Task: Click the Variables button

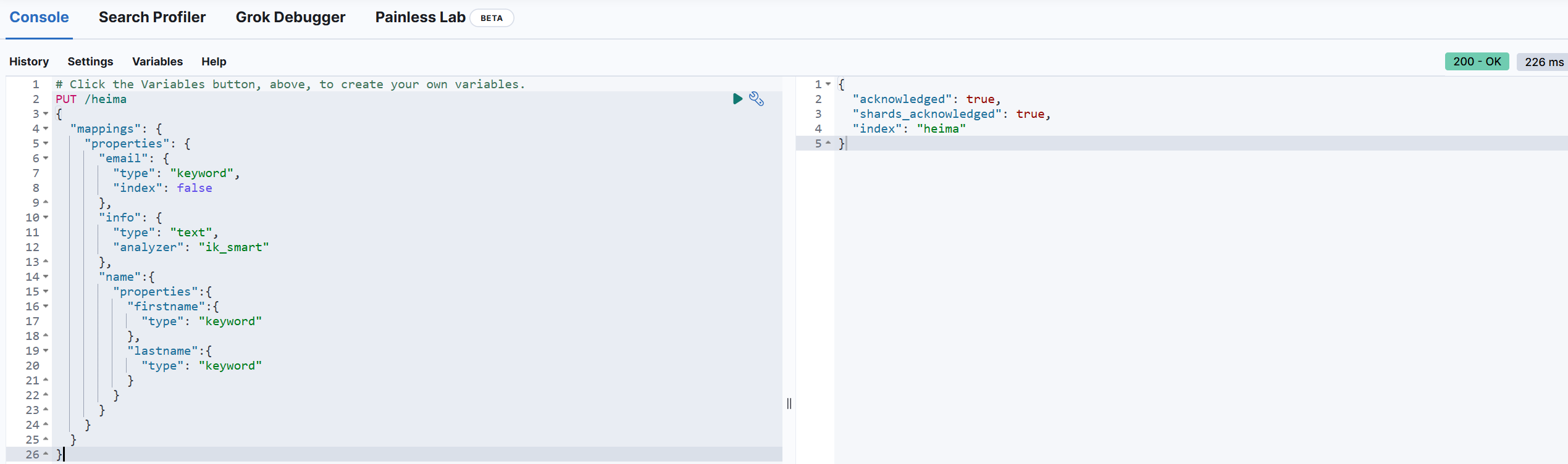Action: coord(157,62)
